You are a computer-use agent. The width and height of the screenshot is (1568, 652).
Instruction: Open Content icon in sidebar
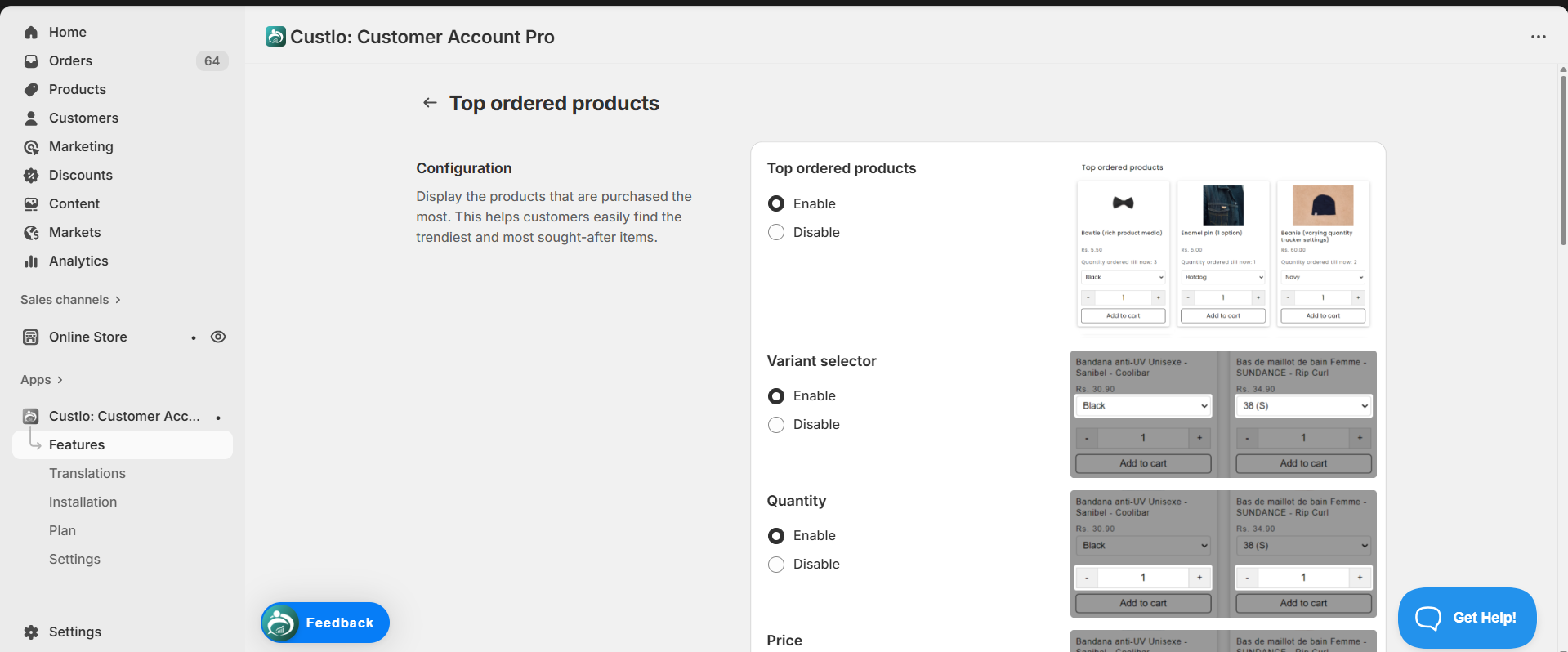(31, 204)
